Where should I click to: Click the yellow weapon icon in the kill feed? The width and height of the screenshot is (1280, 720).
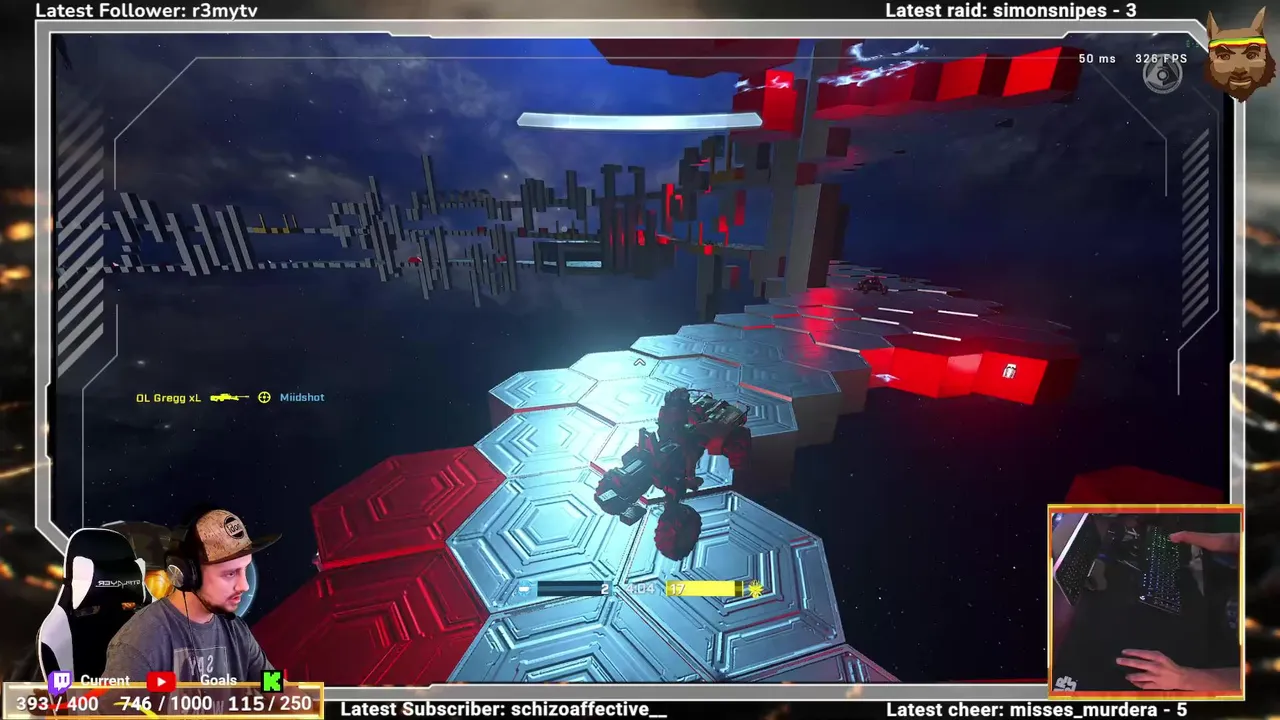coord(230,398)
